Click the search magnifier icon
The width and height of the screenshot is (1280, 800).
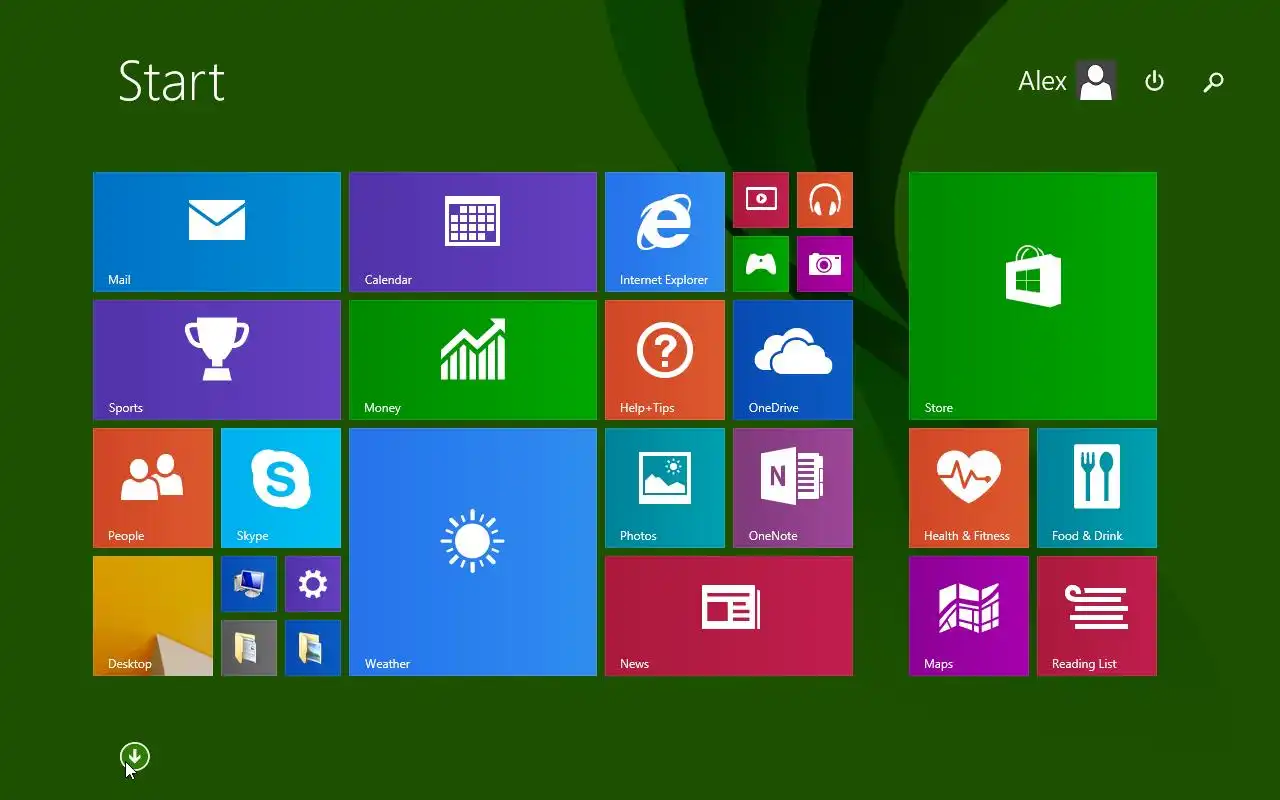click(1213, 82)
